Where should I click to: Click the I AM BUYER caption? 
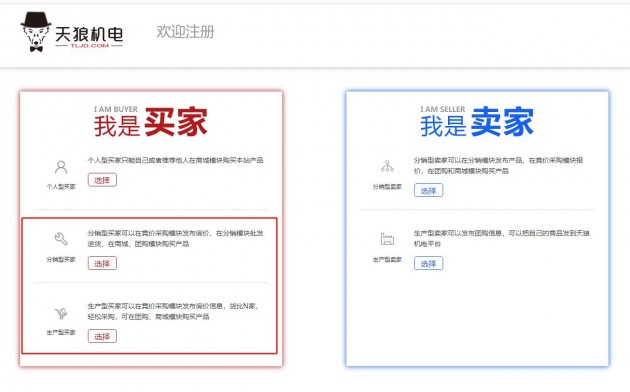coord(116,109)
